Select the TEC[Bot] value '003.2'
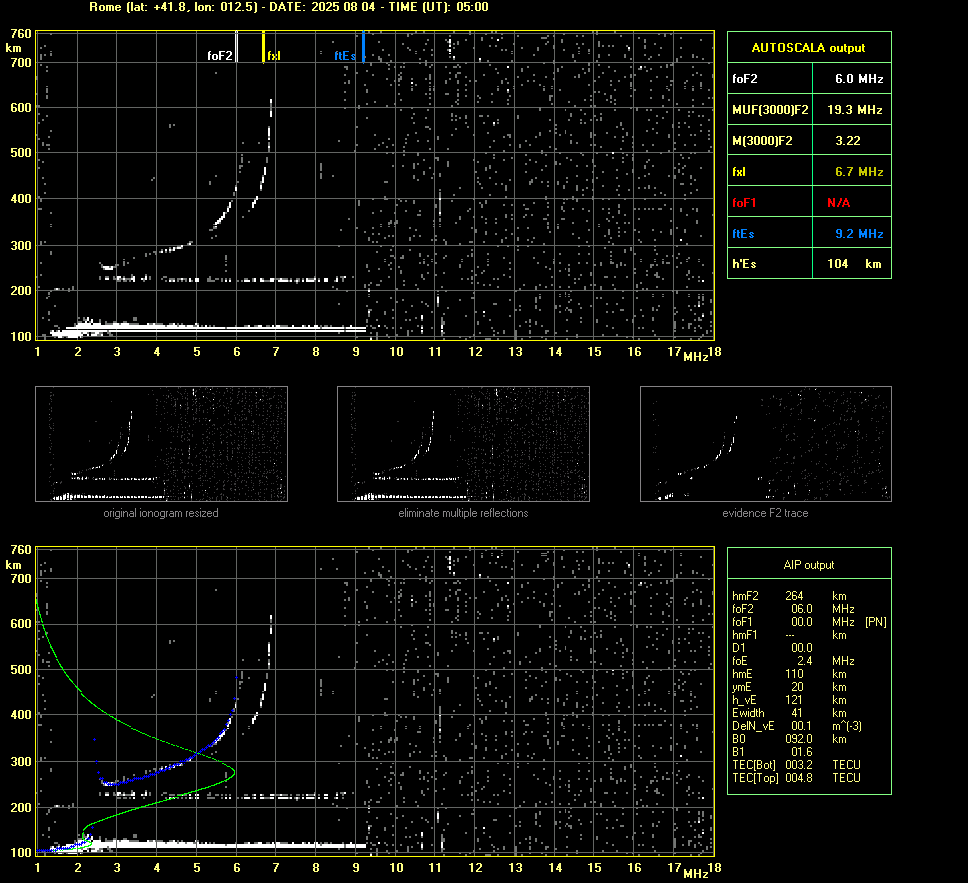Image resolution: width=968 pixels, height=883 pixels. (799, 764)
